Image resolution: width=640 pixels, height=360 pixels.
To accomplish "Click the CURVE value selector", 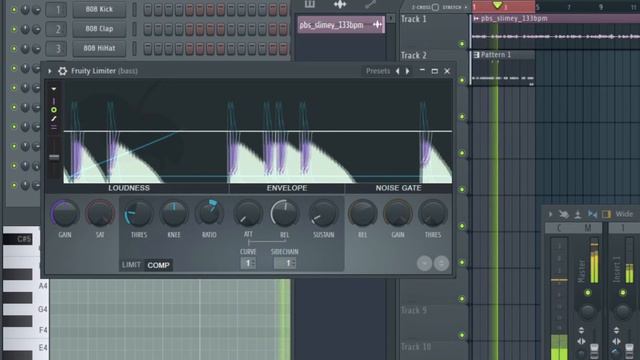I will coord(248,263).
